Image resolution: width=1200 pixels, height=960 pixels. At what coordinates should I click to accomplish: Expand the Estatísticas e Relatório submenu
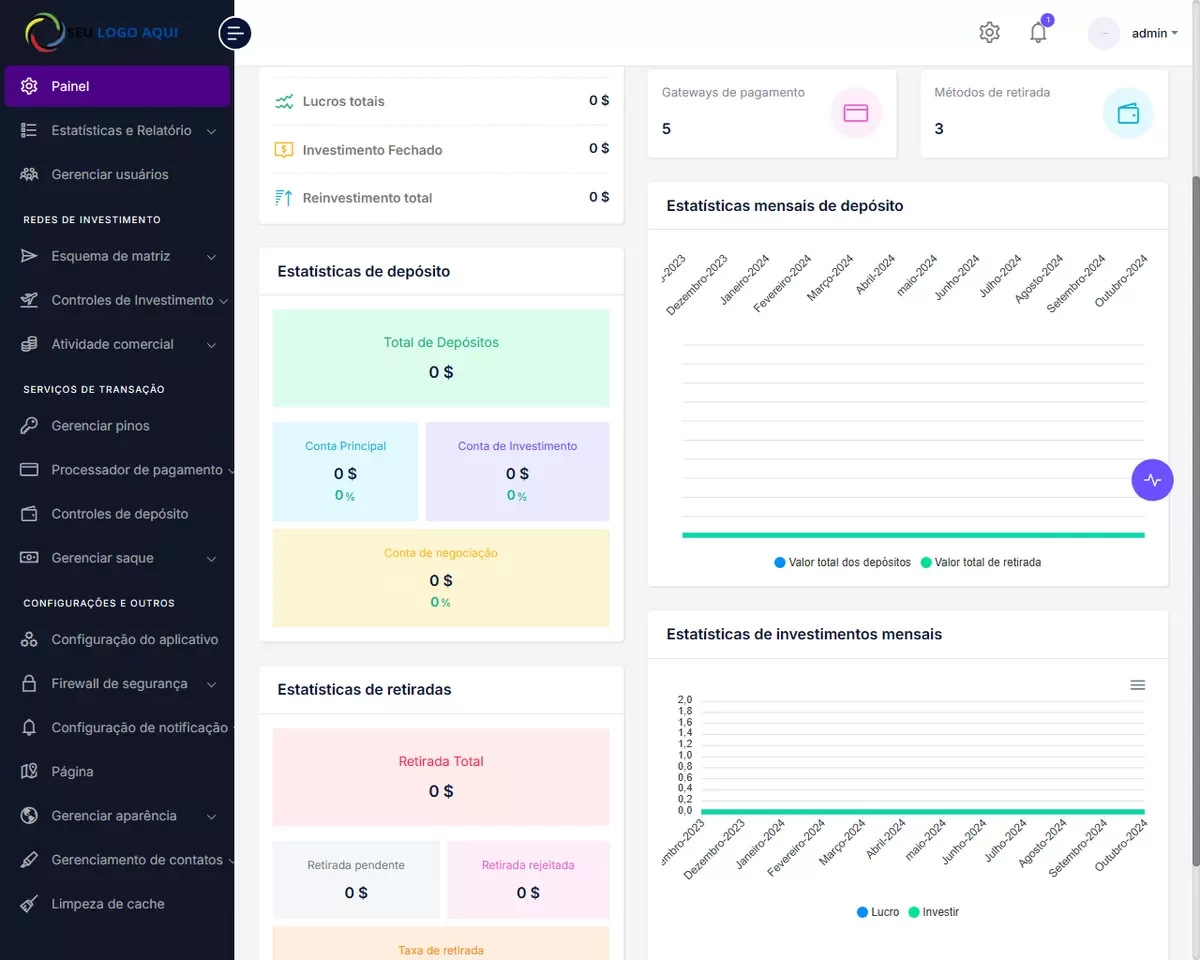coord(120,130)
